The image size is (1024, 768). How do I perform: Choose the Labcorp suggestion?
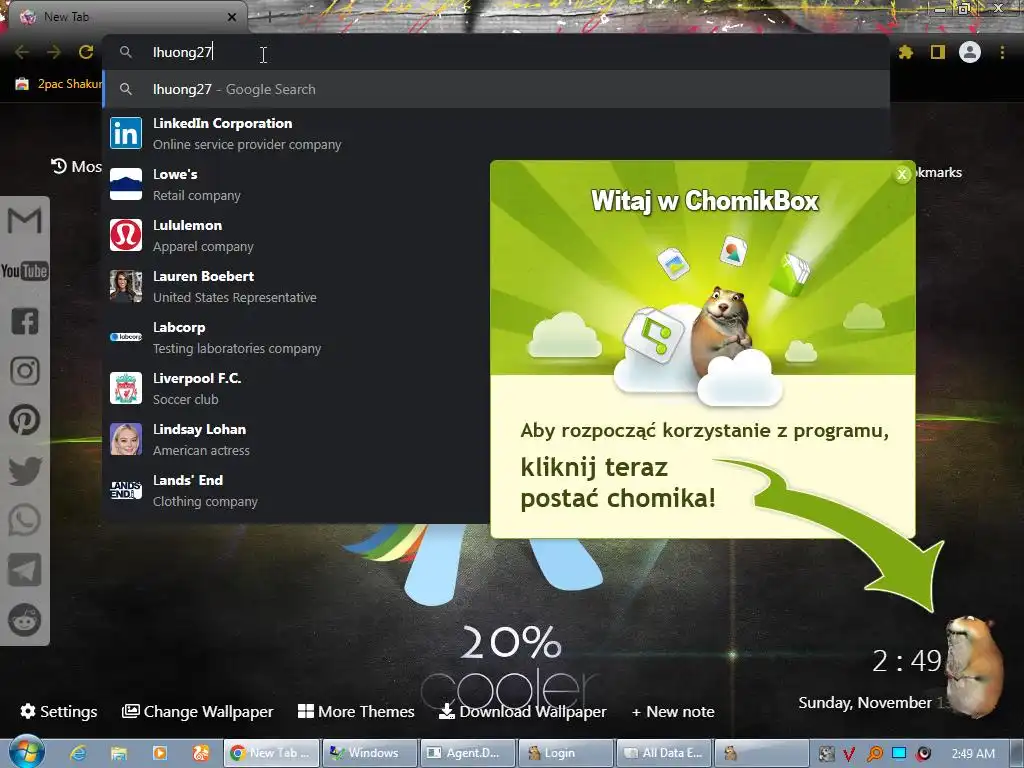coord(296,337)
